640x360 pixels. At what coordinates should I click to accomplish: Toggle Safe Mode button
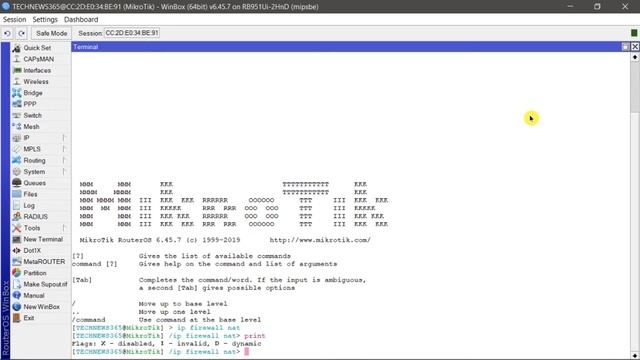(x=51, y=33)
